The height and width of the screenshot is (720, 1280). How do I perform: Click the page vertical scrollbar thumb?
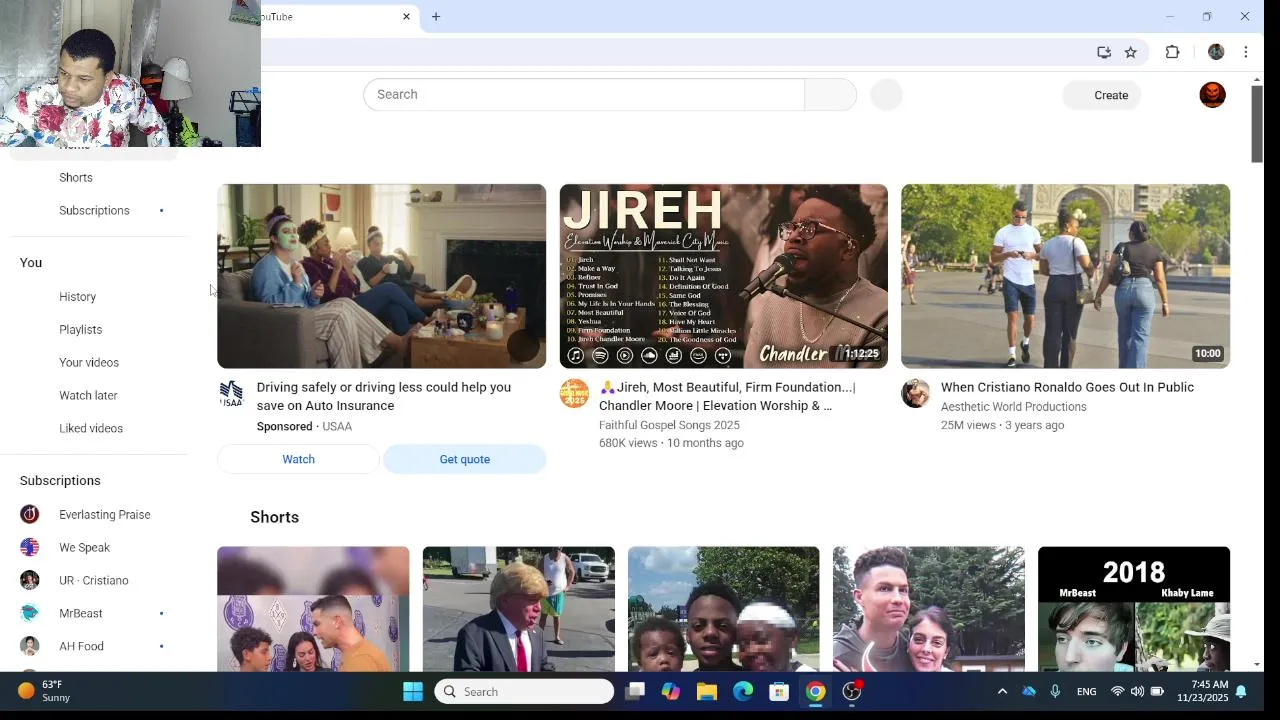click(x=1257, y=124)
